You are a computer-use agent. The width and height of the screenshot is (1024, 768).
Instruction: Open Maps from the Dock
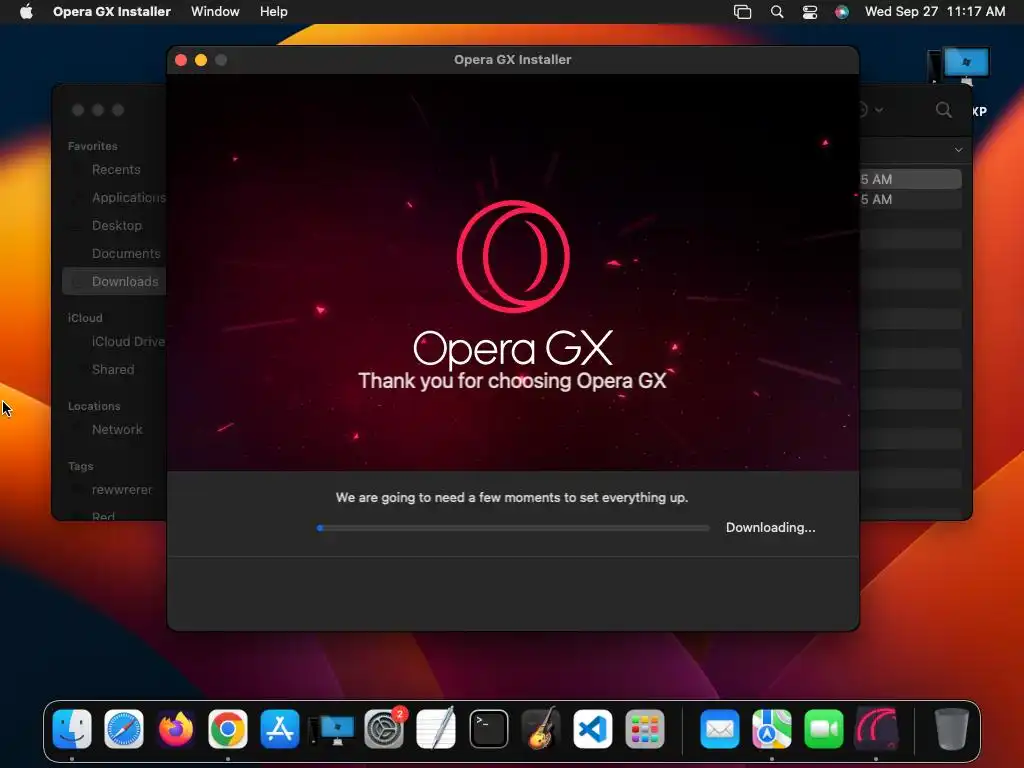pyautogui.click(x=771, y=729)
